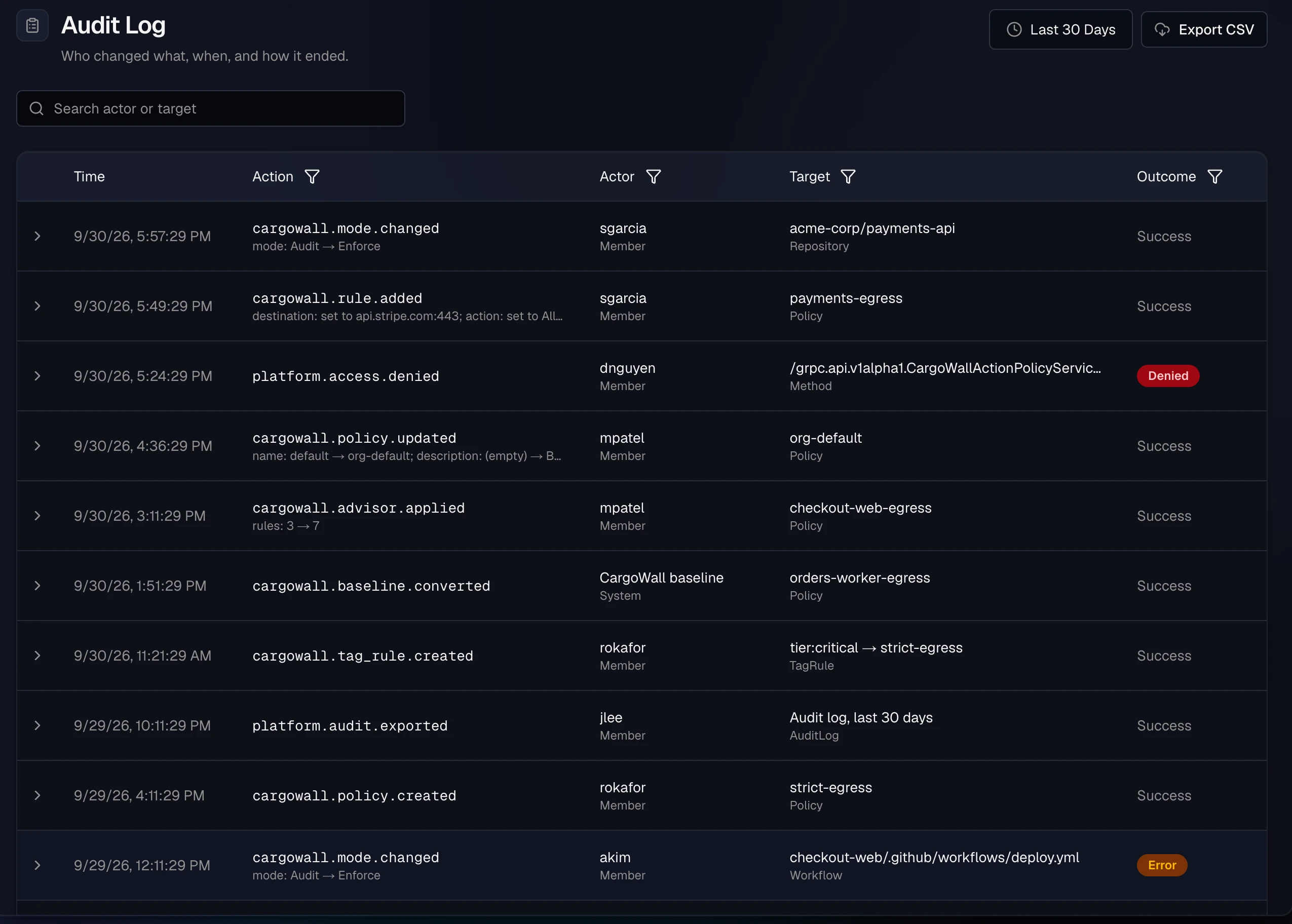
Task: Expand the platform.audit.exported row
Action: (x=37, y=726)
